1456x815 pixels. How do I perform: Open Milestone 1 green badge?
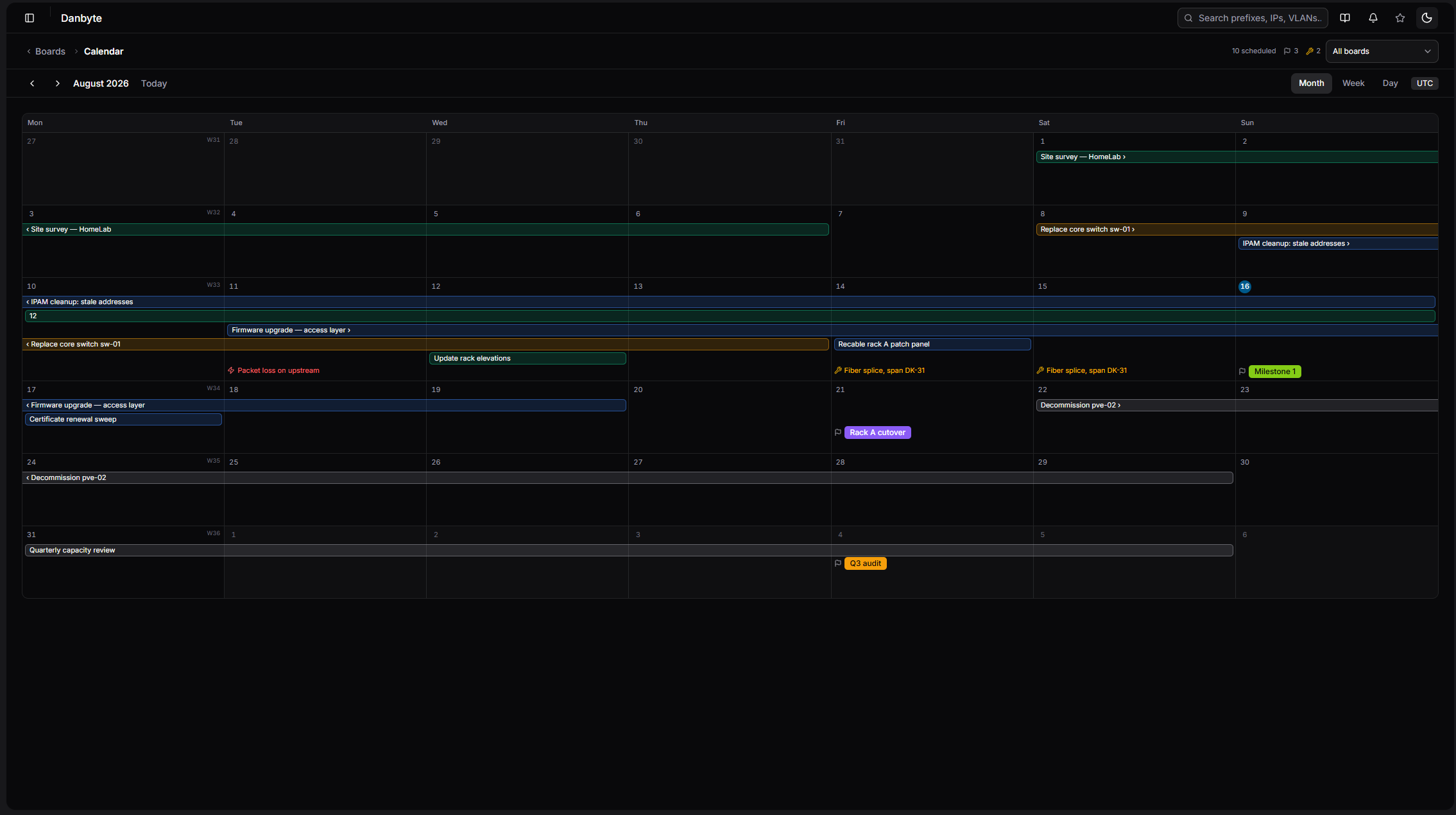click(x=1274, y=372)
